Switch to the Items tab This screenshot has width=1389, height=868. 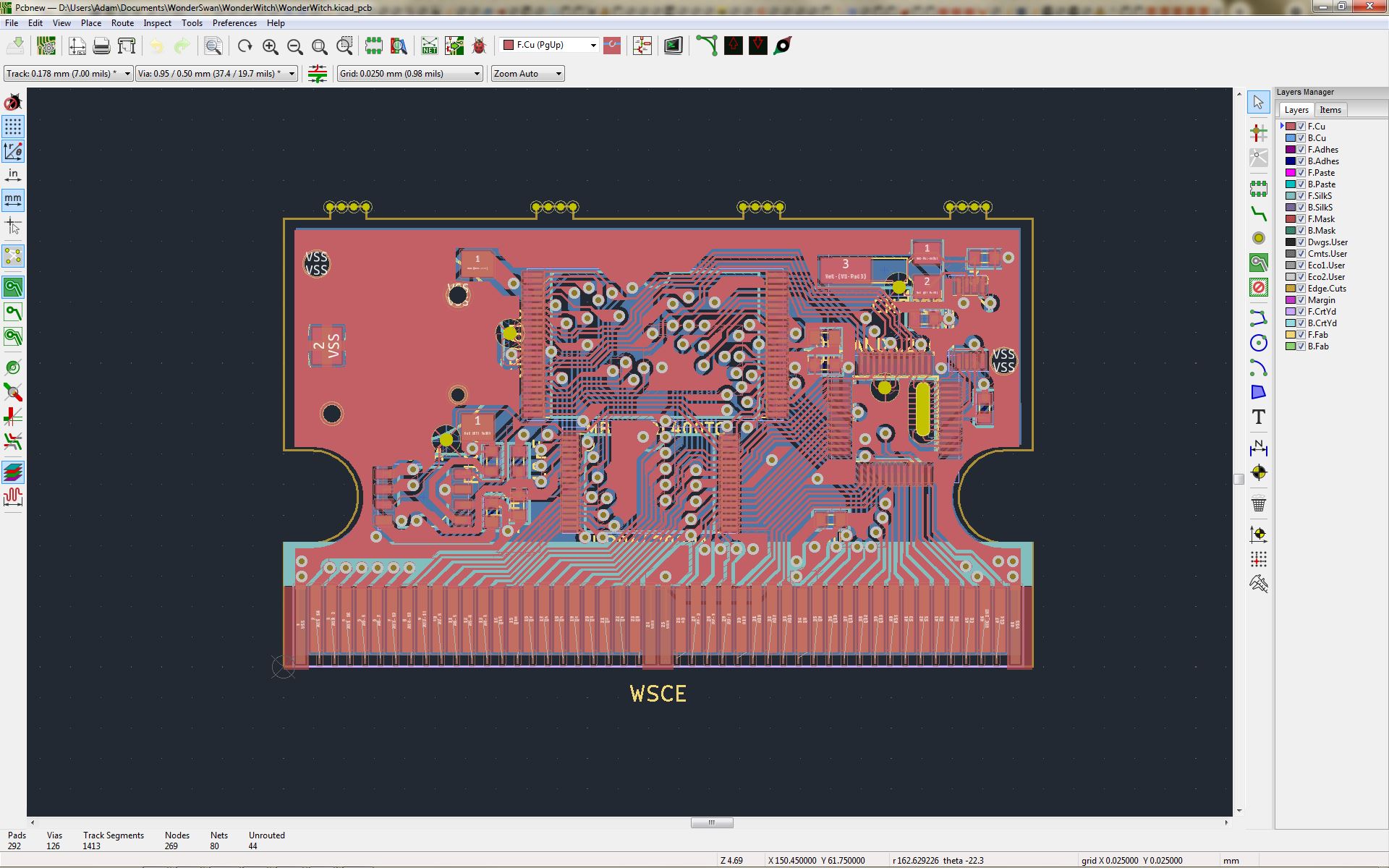[x=1330, y=110]
